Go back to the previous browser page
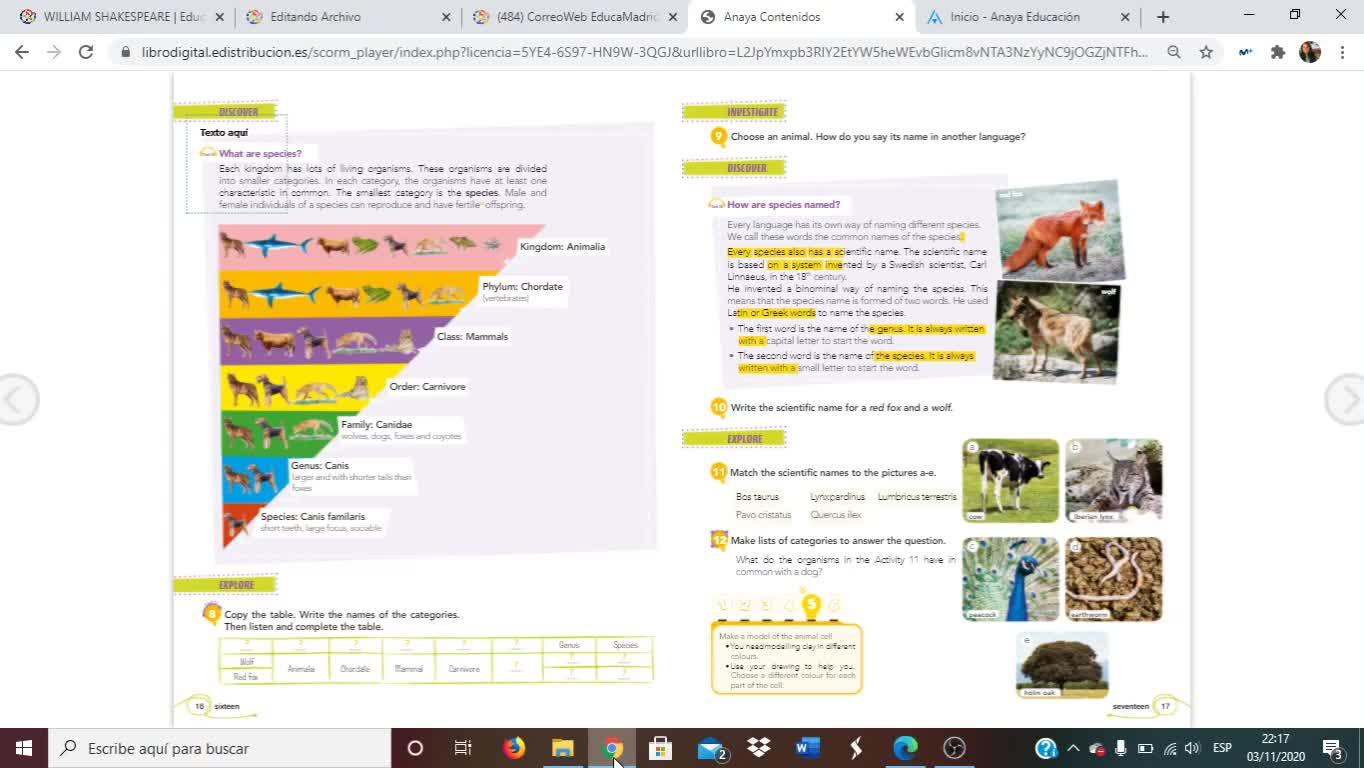This screenshot has height=768, width=1364. coord(22,52)
